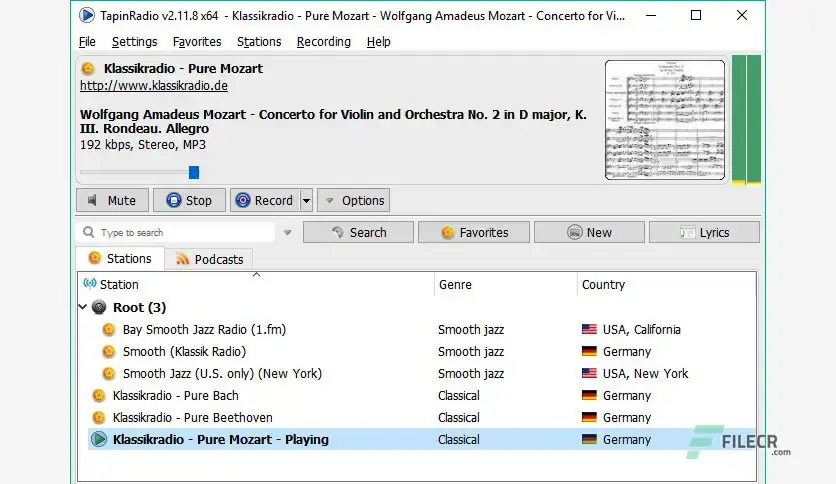
Task: Click the Search button
Action: point(358,232)
